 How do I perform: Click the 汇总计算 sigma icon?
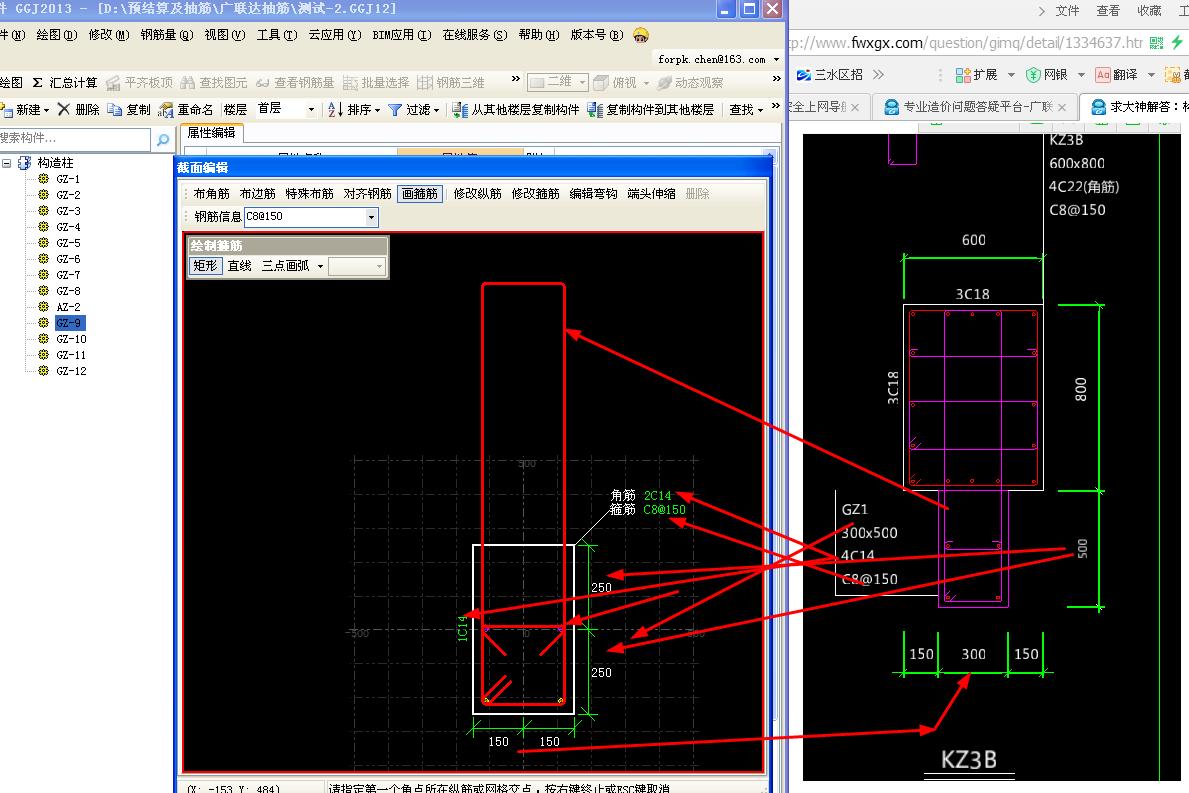pyautogui.click(x=37, y=83)
